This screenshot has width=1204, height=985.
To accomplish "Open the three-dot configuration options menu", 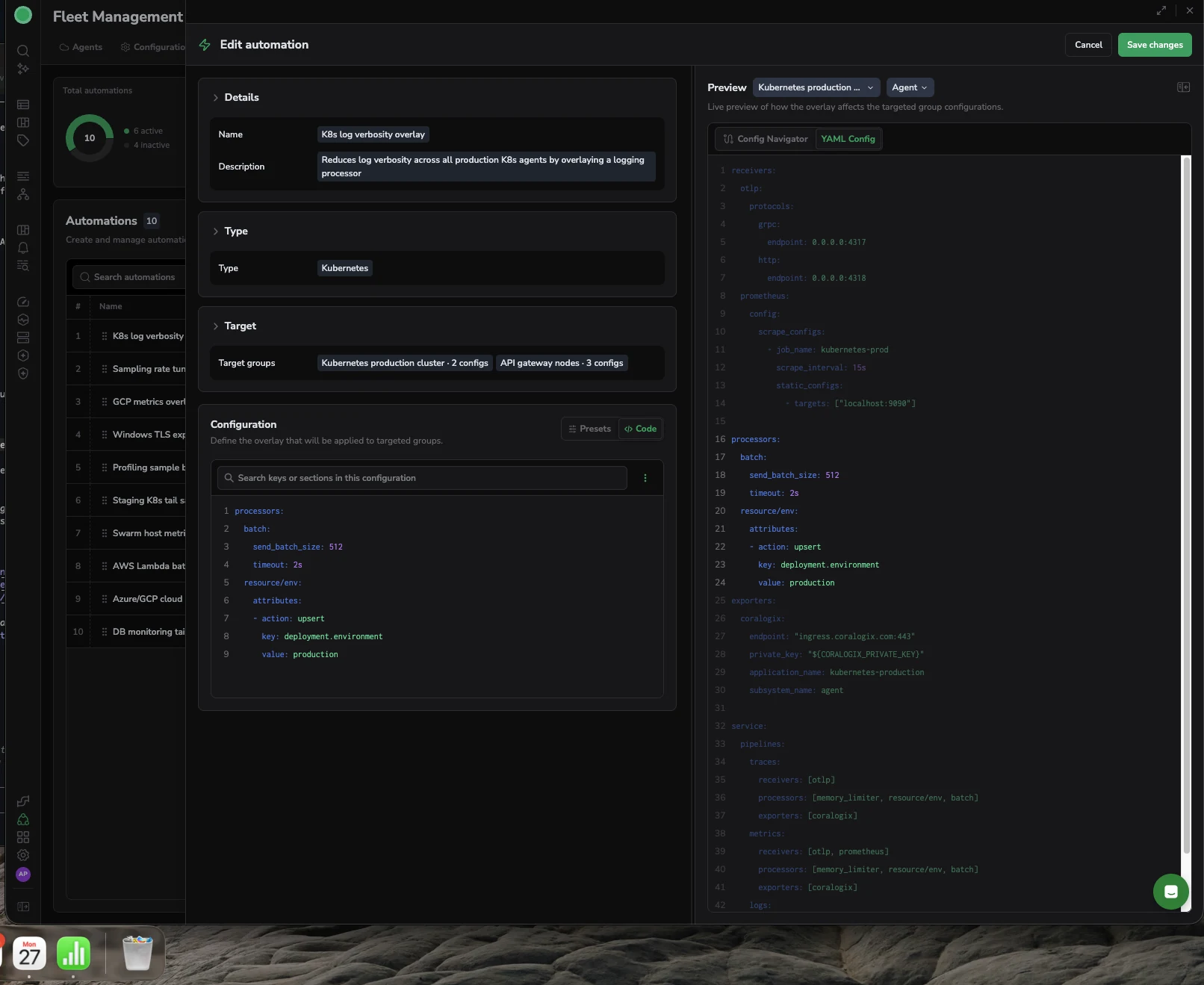I will 645,478.
